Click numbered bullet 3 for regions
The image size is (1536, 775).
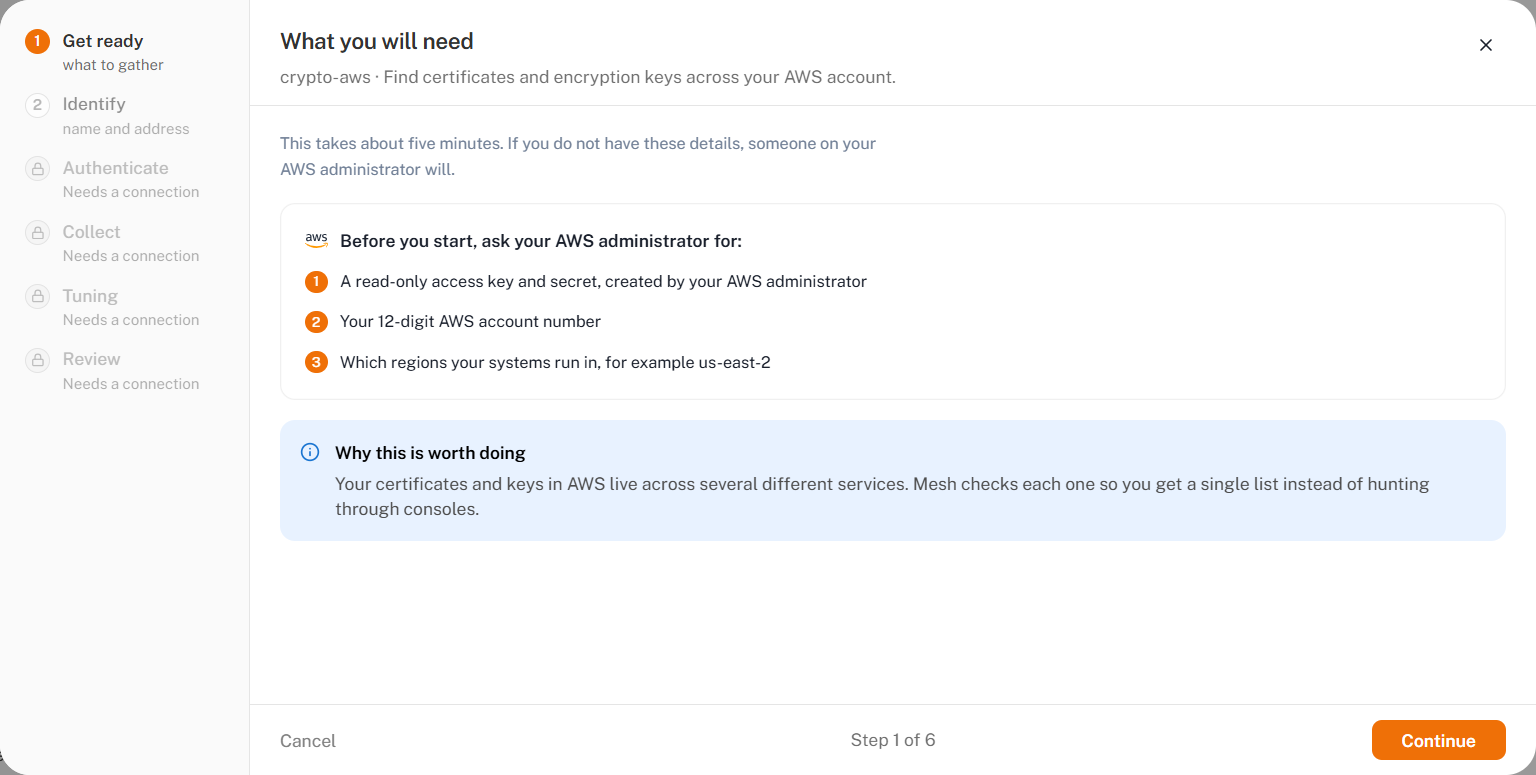(x=316, y=362)
